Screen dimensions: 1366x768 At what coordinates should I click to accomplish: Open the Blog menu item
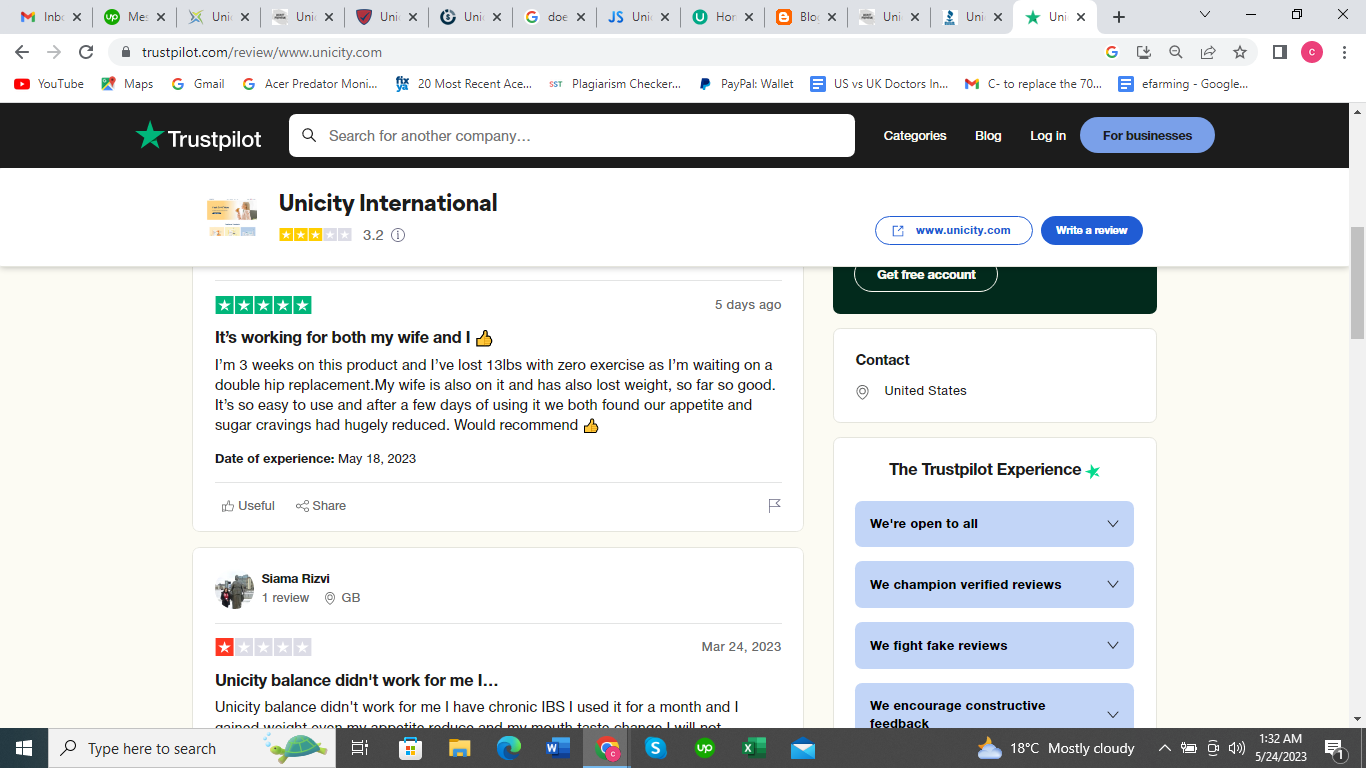coord(988,136)
